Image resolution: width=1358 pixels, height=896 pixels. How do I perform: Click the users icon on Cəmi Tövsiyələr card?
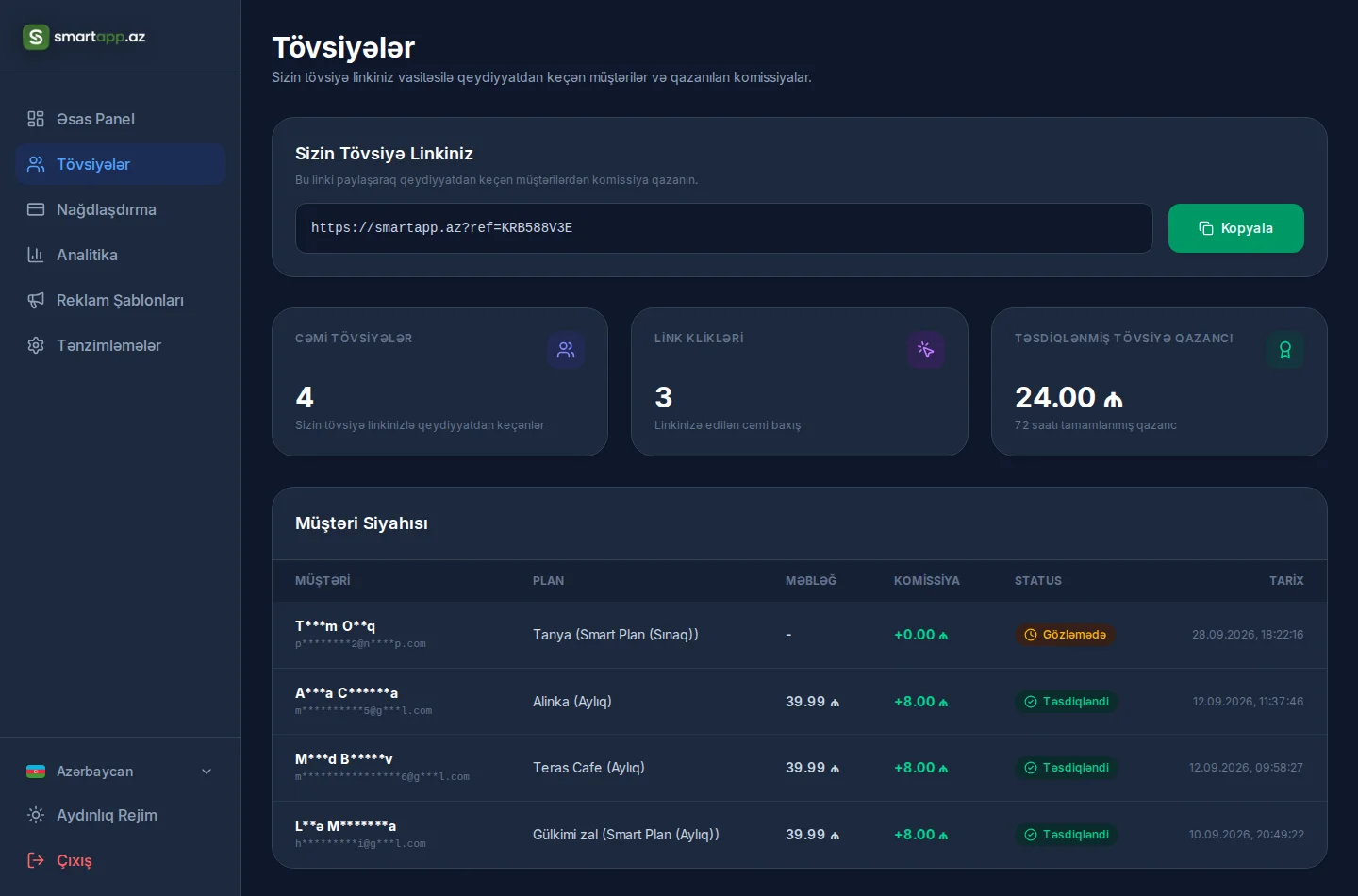click(x=566, y=350)
